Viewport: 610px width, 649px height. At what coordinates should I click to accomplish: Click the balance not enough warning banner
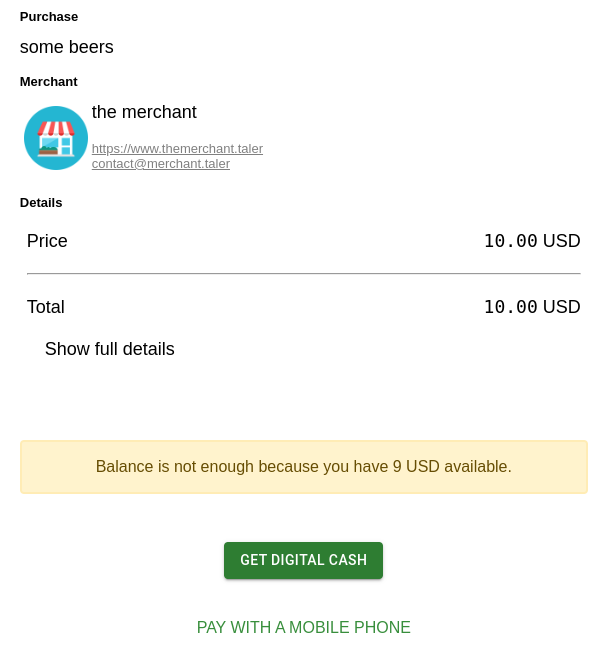[x=303, y=467]
